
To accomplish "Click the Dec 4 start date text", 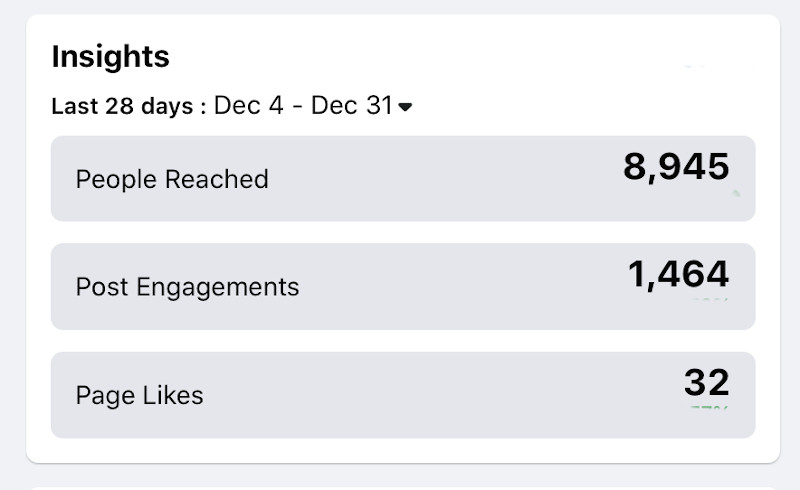I will point(247,106).
